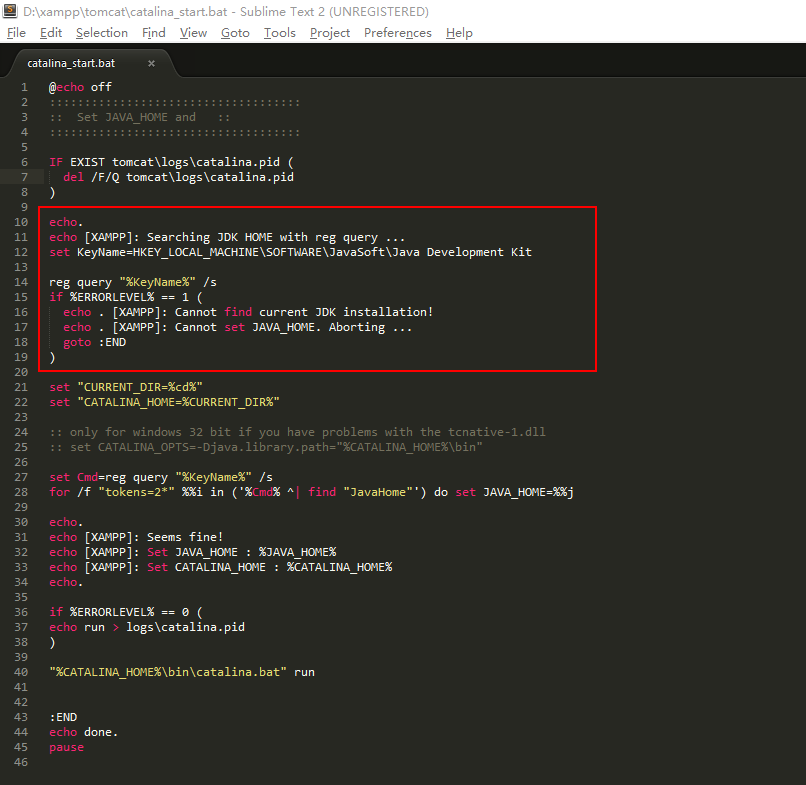Click 'Set CATALINA_HOME : %CATALINA_HOME%' line
Viewport: 806px width, 785px height.
point(221,567)
